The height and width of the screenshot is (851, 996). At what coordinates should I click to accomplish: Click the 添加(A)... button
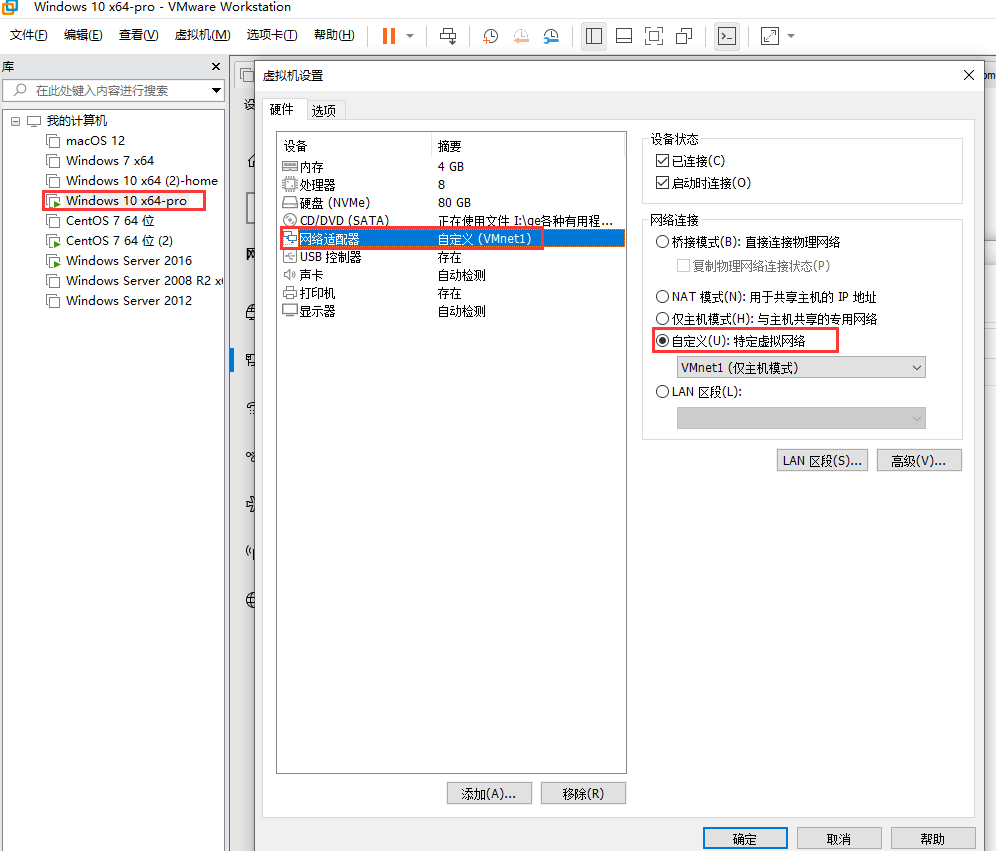[488, 793]
